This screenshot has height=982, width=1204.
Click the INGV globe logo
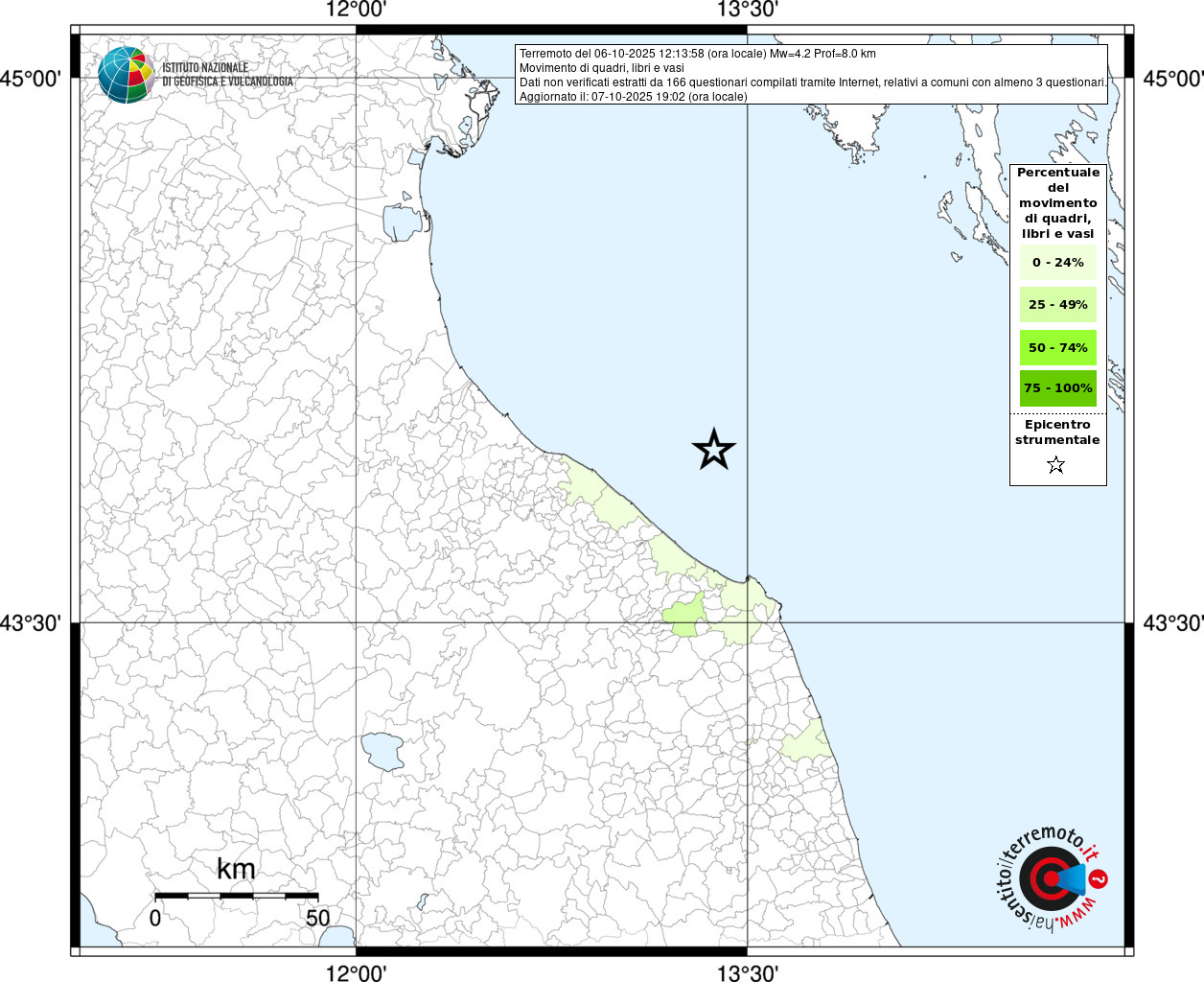(x=126, y=75)
